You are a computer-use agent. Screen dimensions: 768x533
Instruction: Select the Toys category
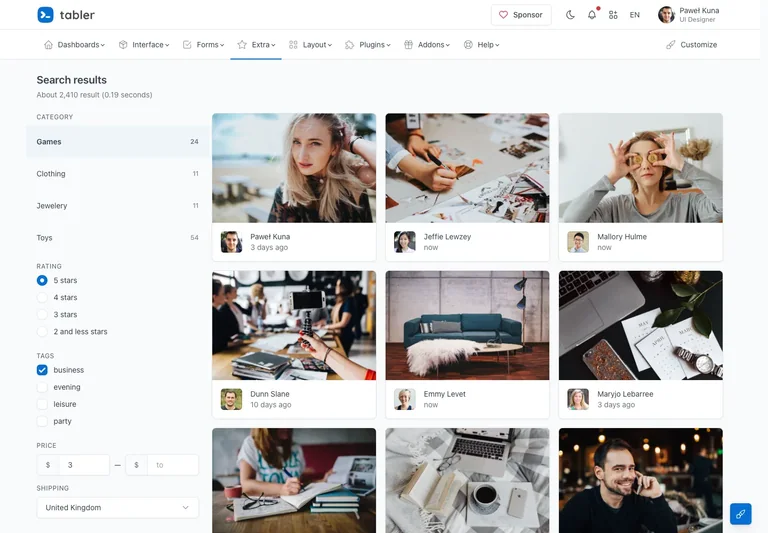click(118, 238)
